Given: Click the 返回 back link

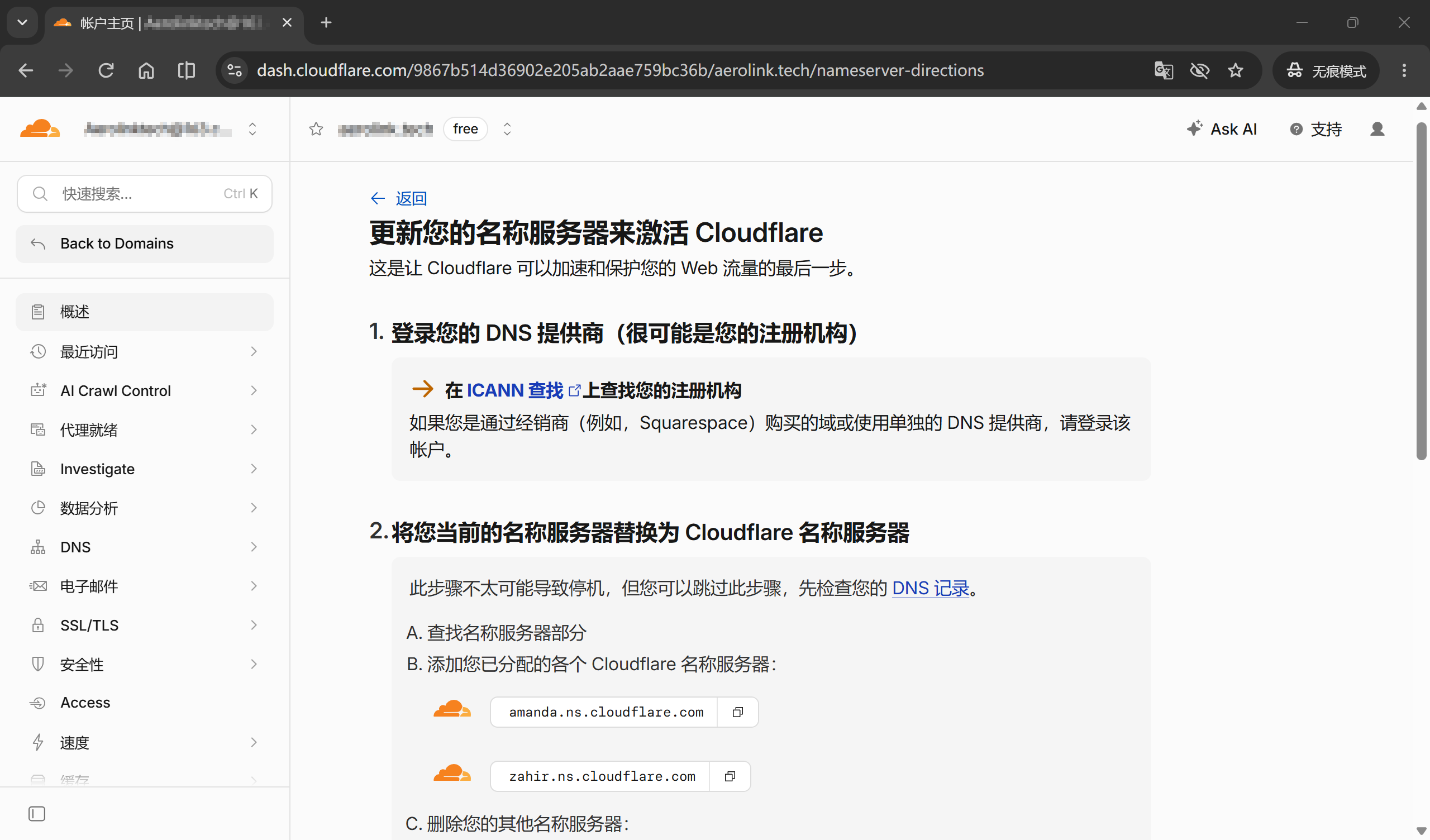Looking at the screenshot, I should 398,198.
